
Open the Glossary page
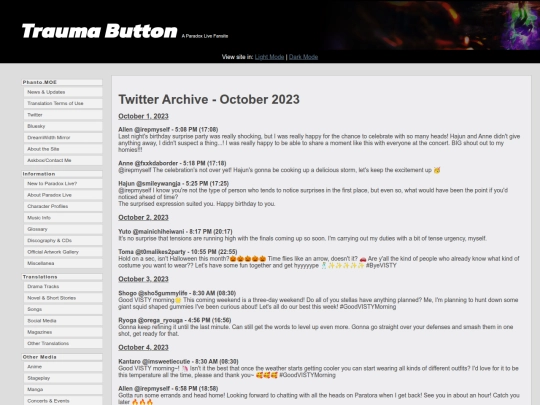click(63, 229)
